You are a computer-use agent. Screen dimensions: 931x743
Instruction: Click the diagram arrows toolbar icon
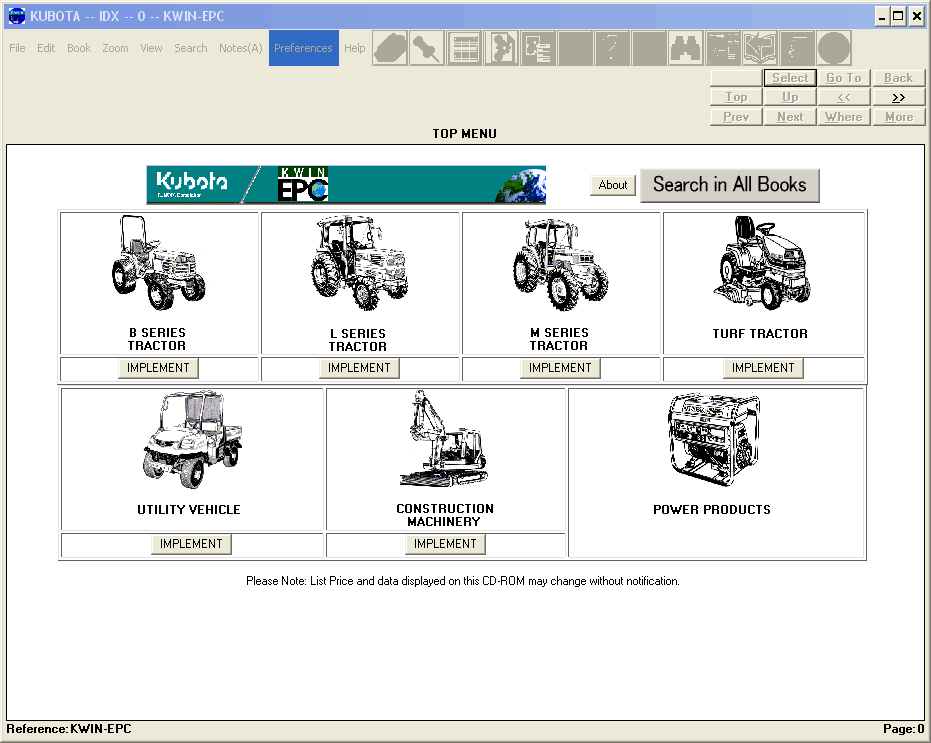click(x=723, y=48)
